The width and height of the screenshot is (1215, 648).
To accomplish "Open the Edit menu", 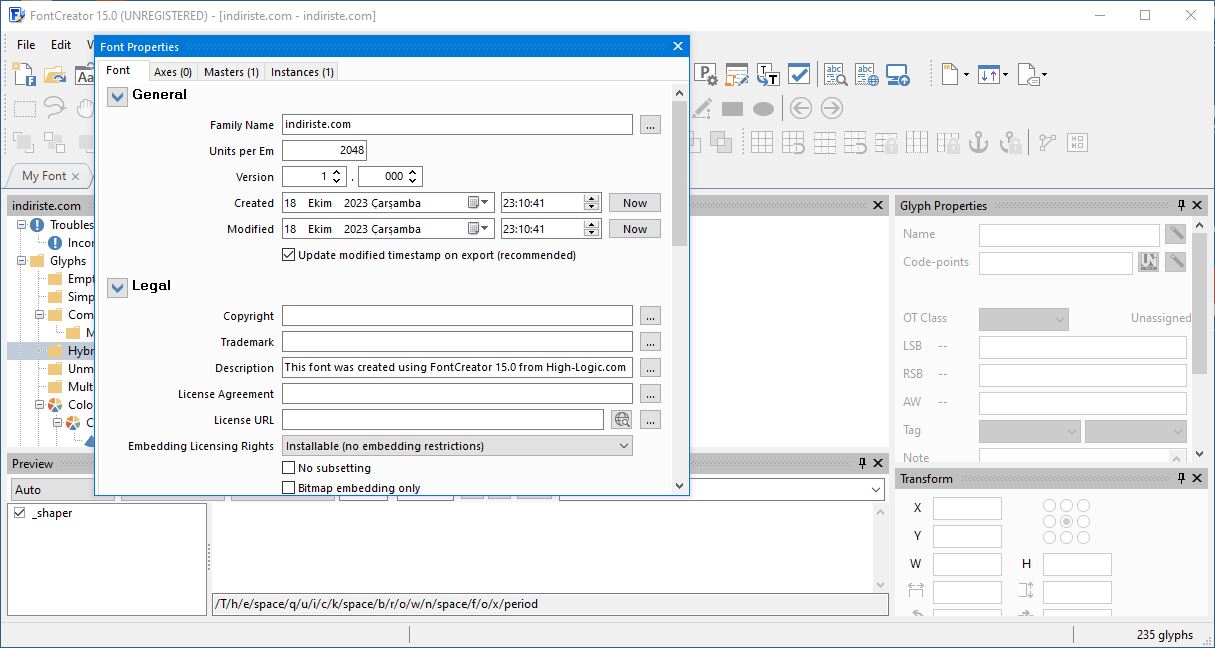I will tap(61, 45).
